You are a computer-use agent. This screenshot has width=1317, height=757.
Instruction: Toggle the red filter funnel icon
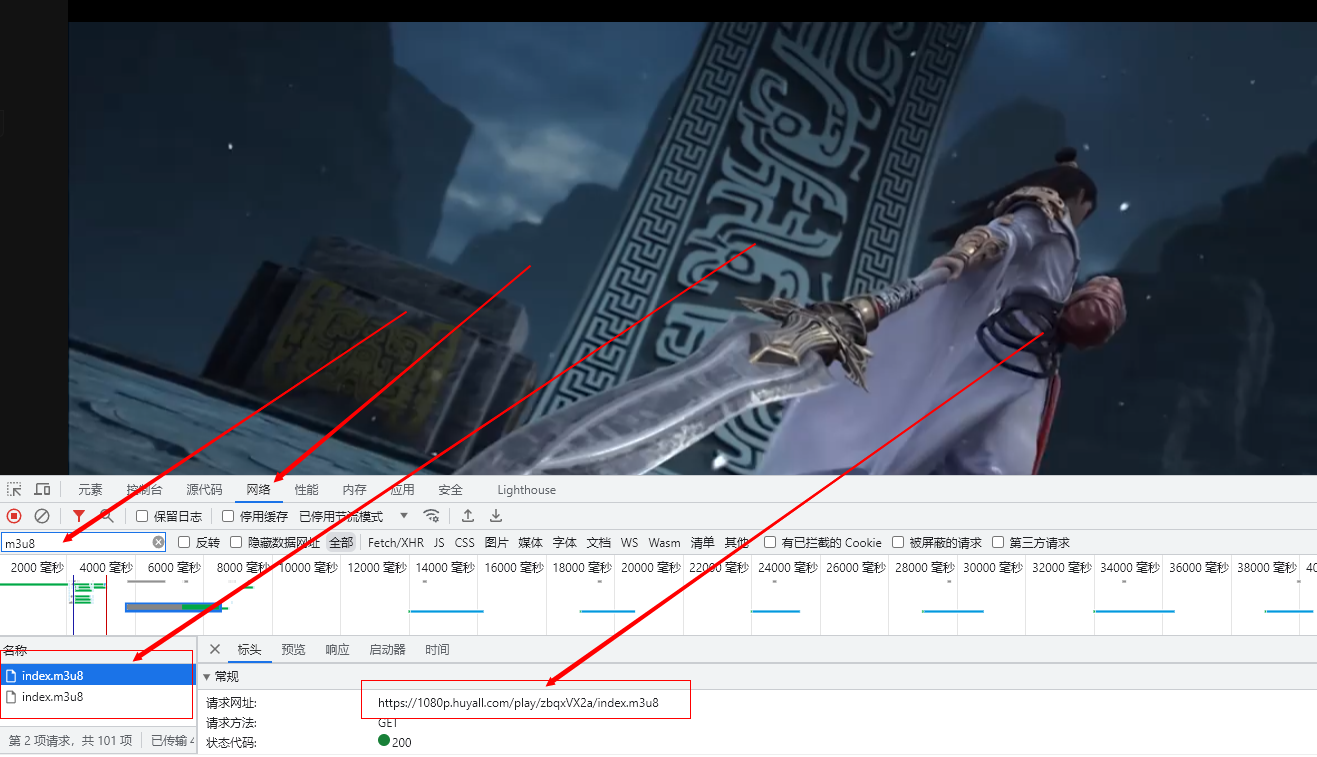point(79,516)
